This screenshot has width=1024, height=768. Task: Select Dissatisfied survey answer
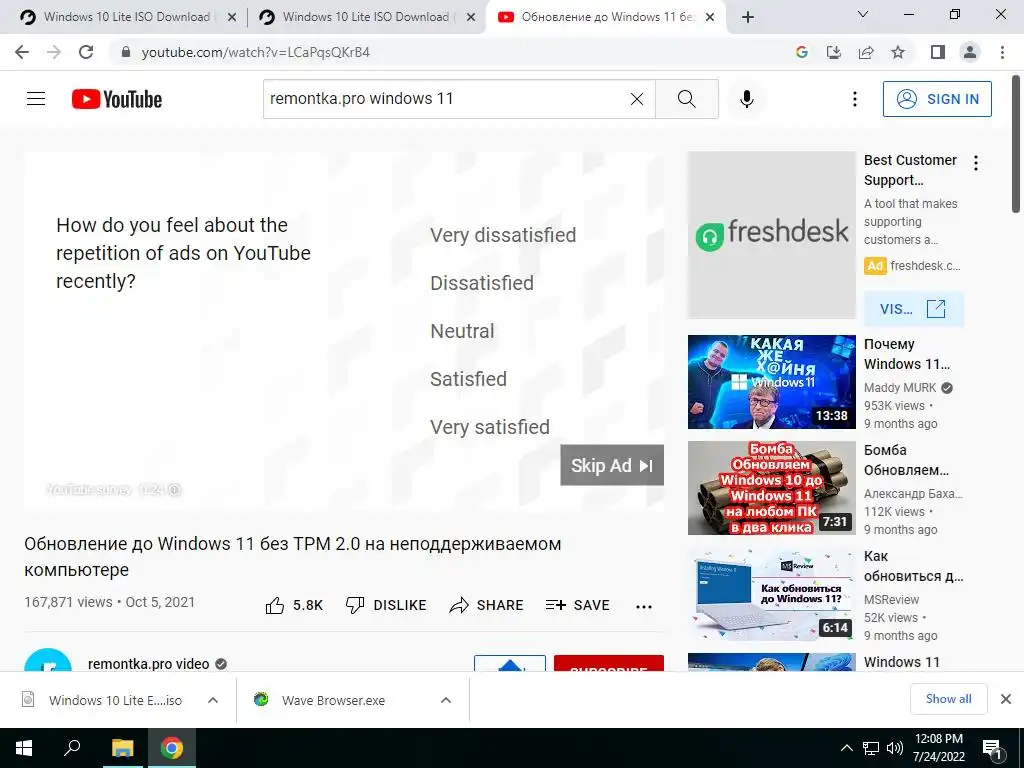(x=482, y=283)
